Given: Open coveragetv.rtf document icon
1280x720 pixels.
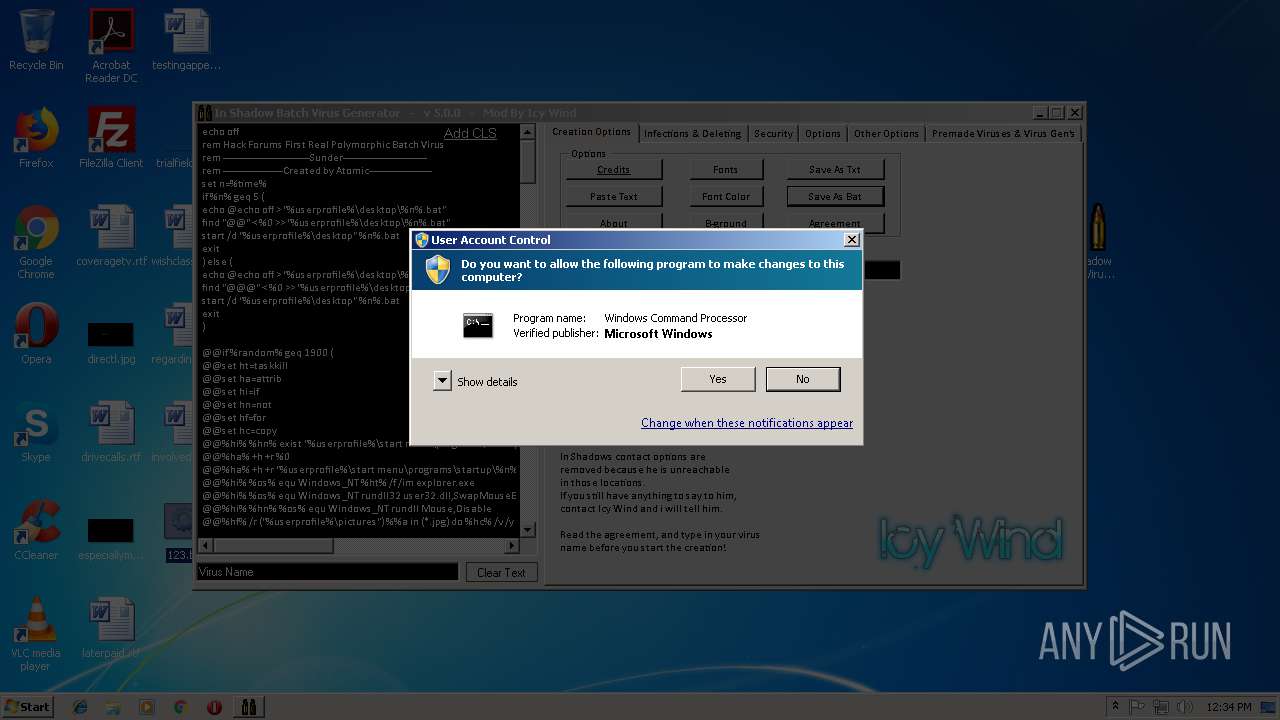Looking at the screenshot, I should coord(111,236).
